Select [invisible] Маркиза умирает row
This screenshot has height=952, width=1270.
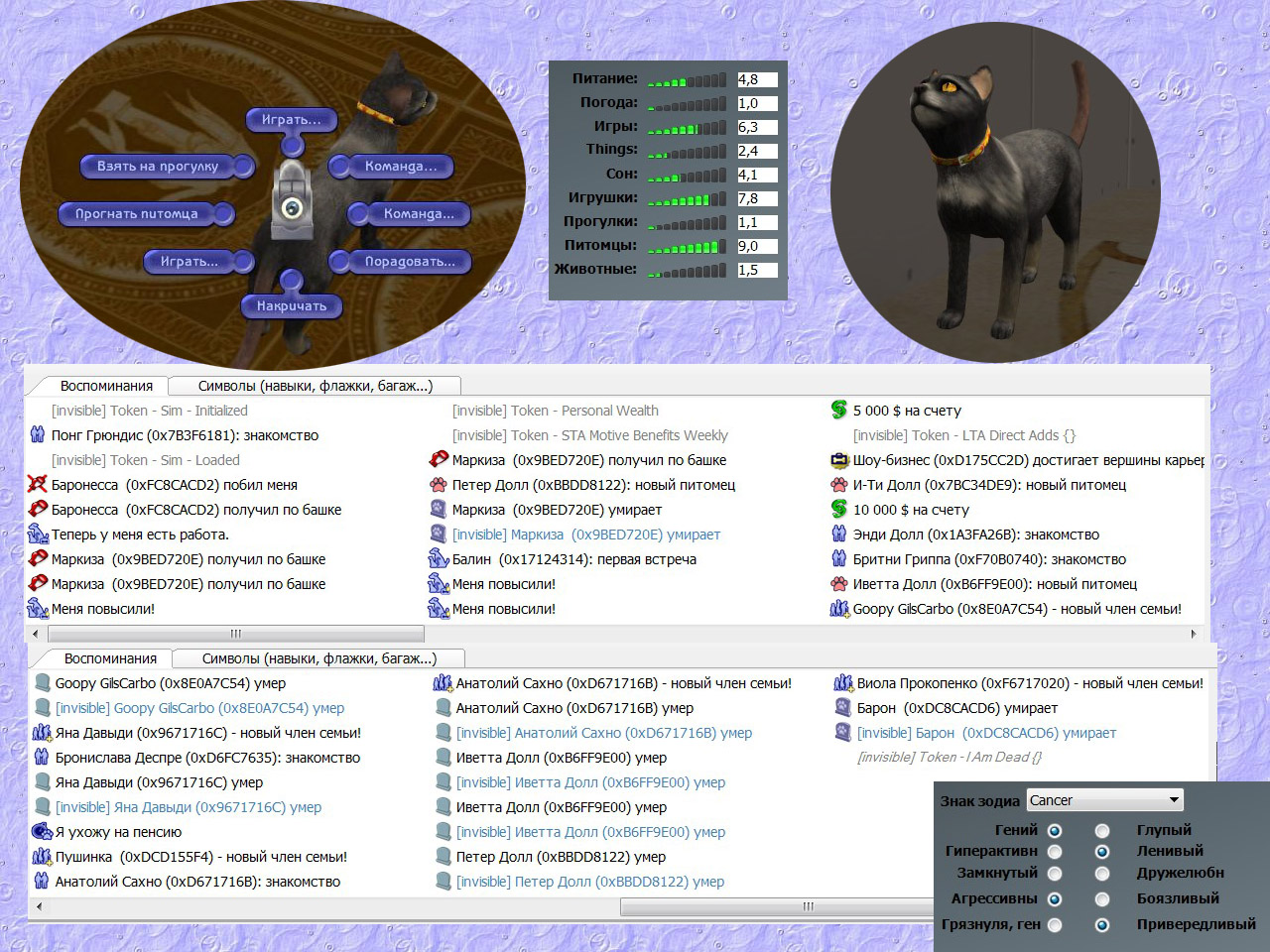(x=585, y=535)
